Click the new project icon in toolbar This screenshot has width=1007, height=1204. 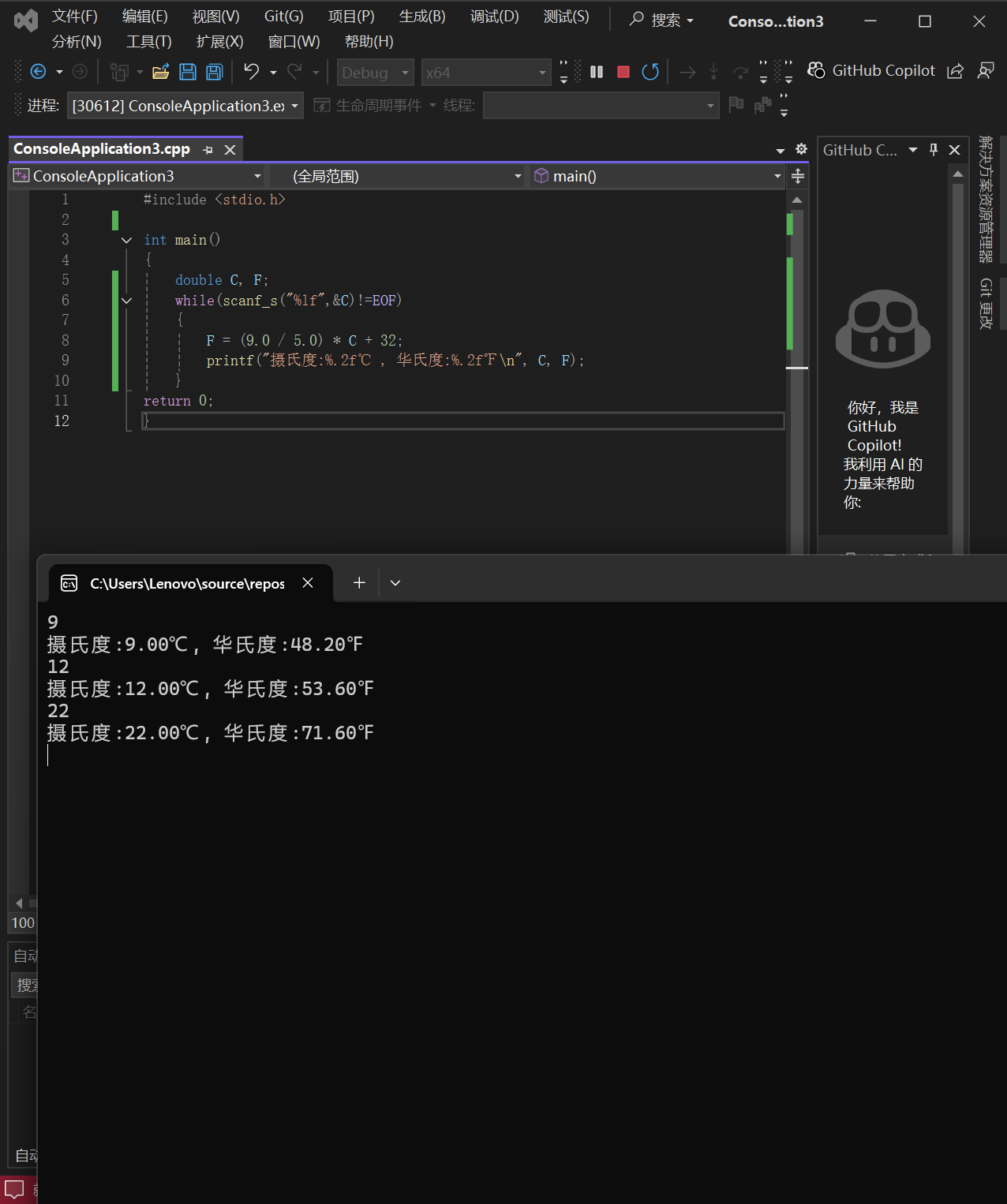point(119,72)
